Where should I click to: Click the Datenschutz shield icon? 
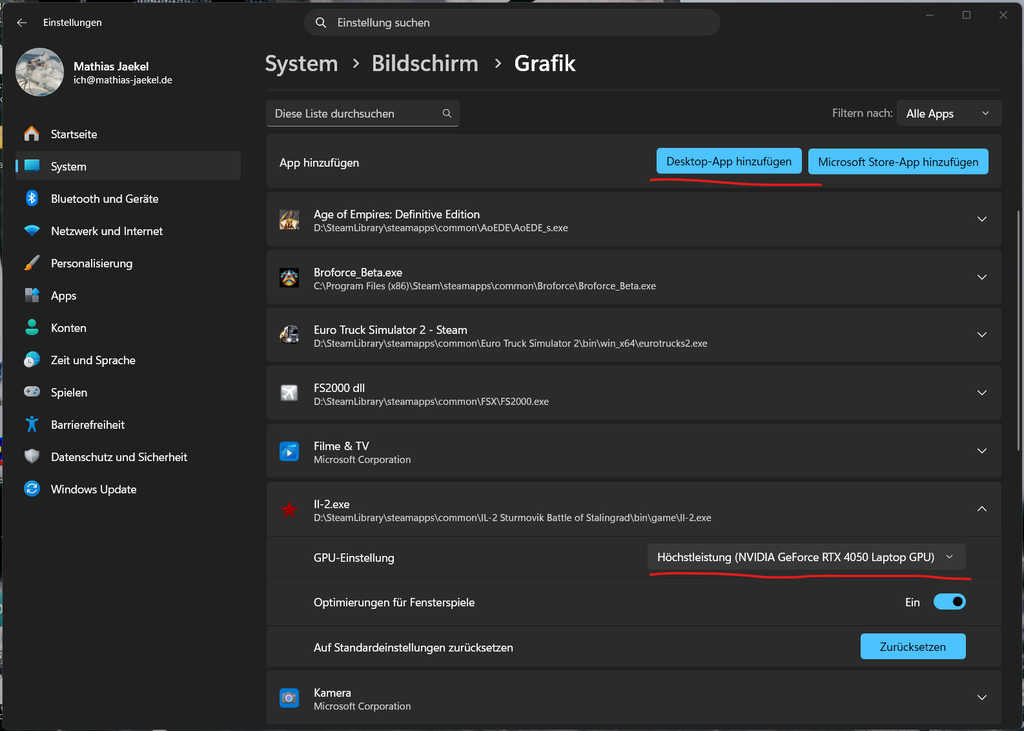click(31, 457)
